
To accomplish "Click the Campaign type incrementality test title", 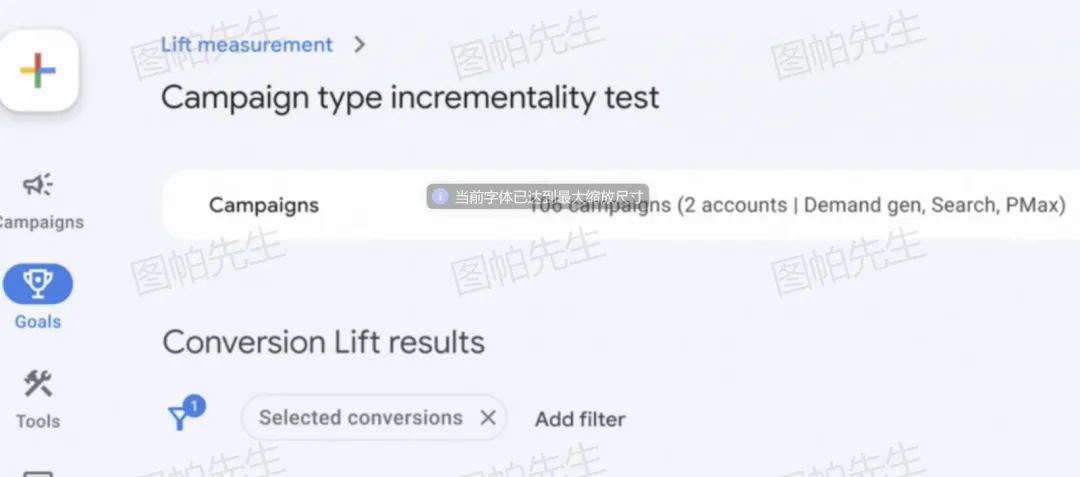I will (410, 98).
